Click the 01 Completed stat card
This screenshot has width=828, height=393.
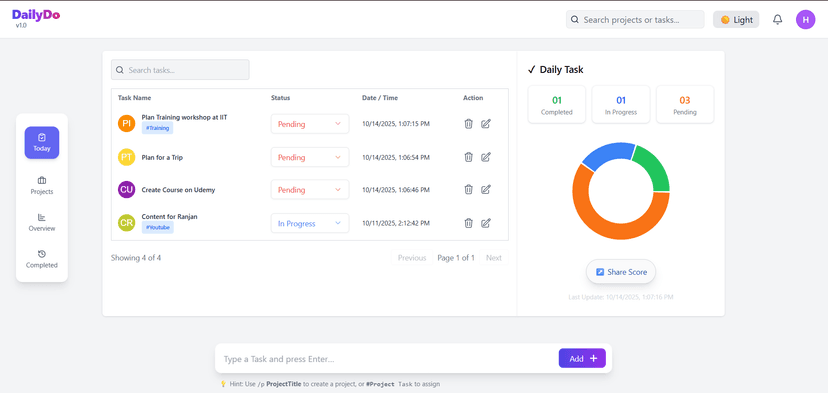[x=557, y=105]
